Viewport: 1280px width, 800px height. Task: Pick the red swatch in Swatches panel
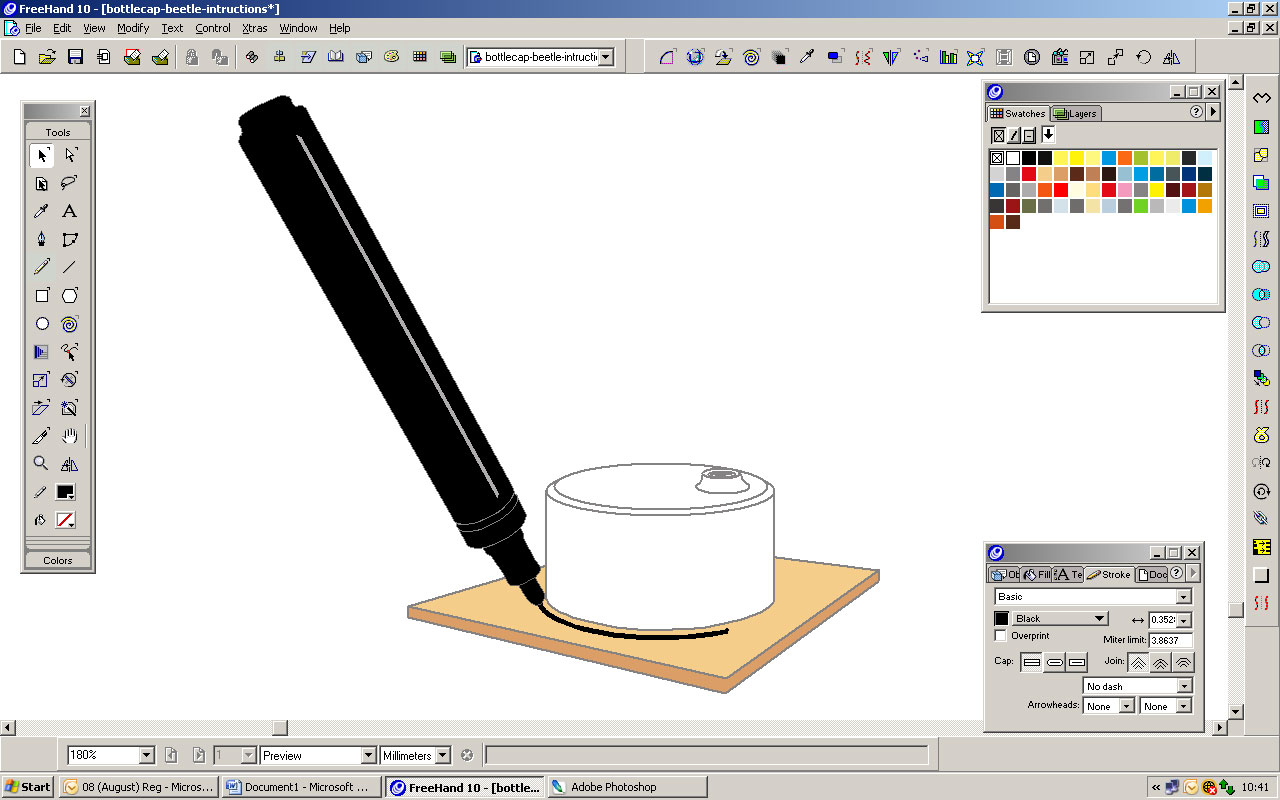(x=1029, y=173)
